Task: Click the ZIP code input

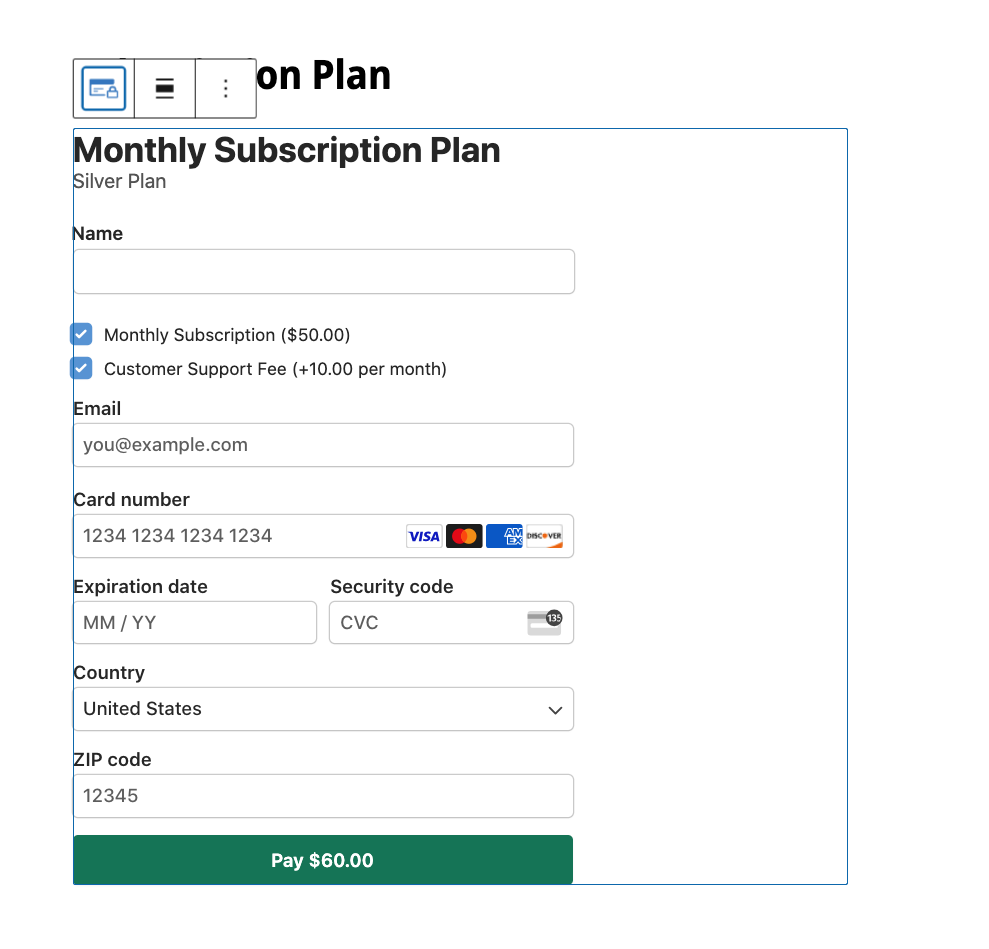Action: coord(323,796)
